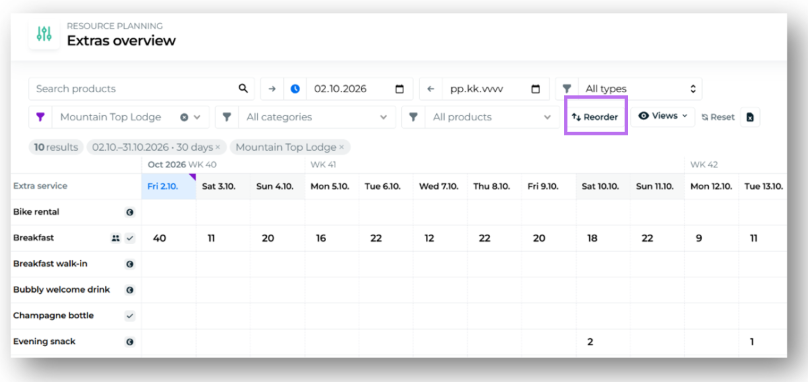
Task: Open the All categories dropdown
Action: [x=317, y=117]
